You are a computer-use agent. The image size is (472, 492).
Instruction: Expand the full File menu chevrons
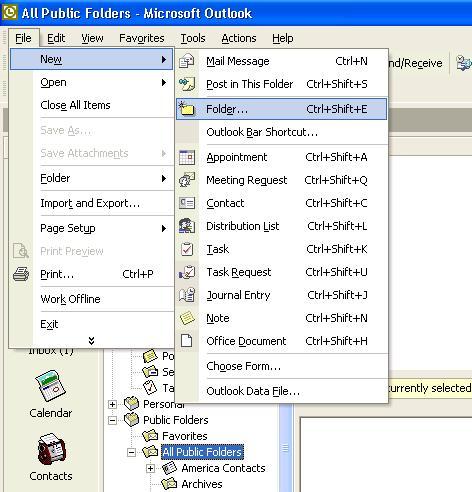(x=91, y=340)
